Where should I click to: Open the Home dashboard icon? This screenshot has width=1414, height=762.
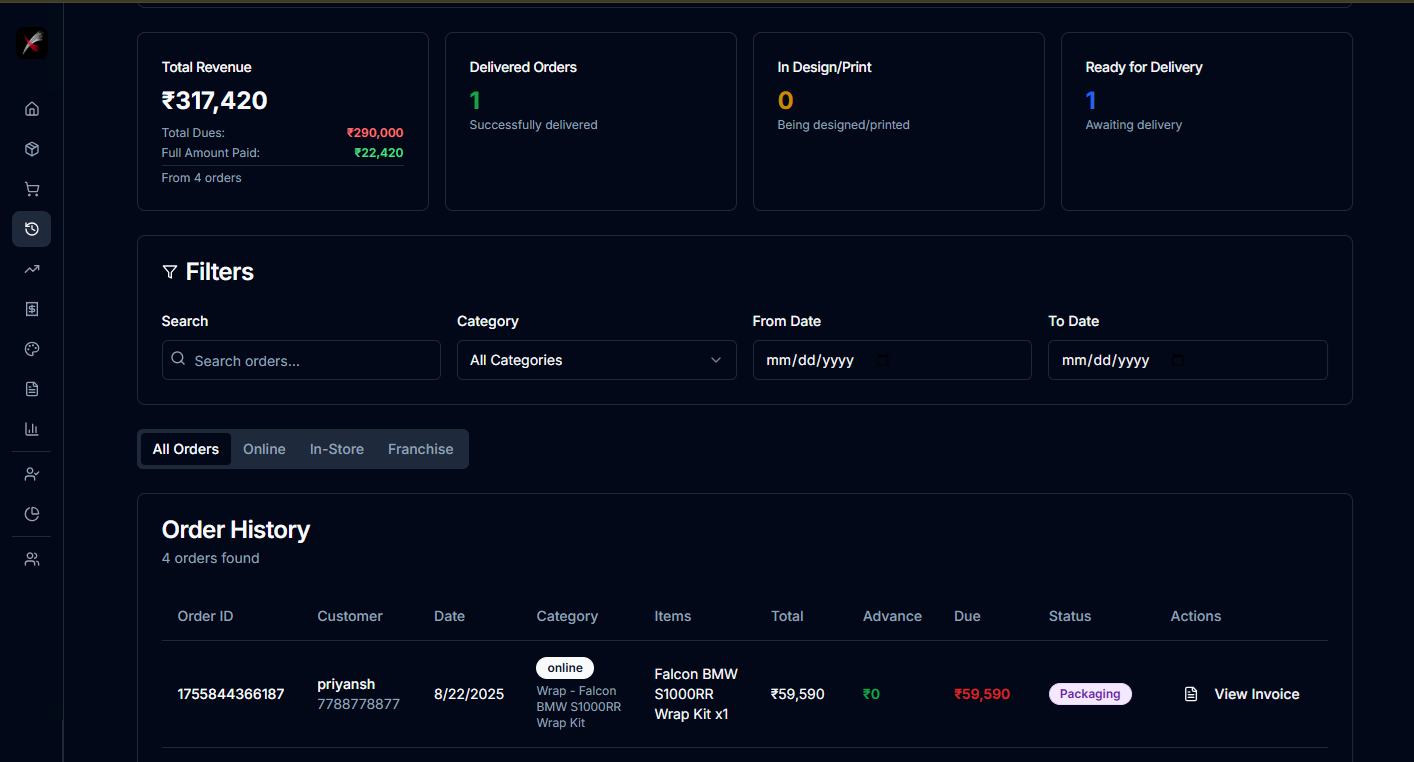31,108
